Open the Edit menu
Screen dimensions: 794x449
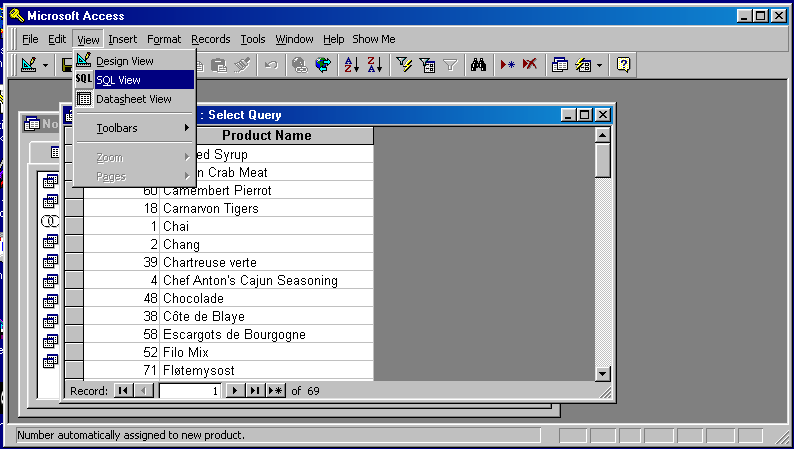tap(57, 39)
